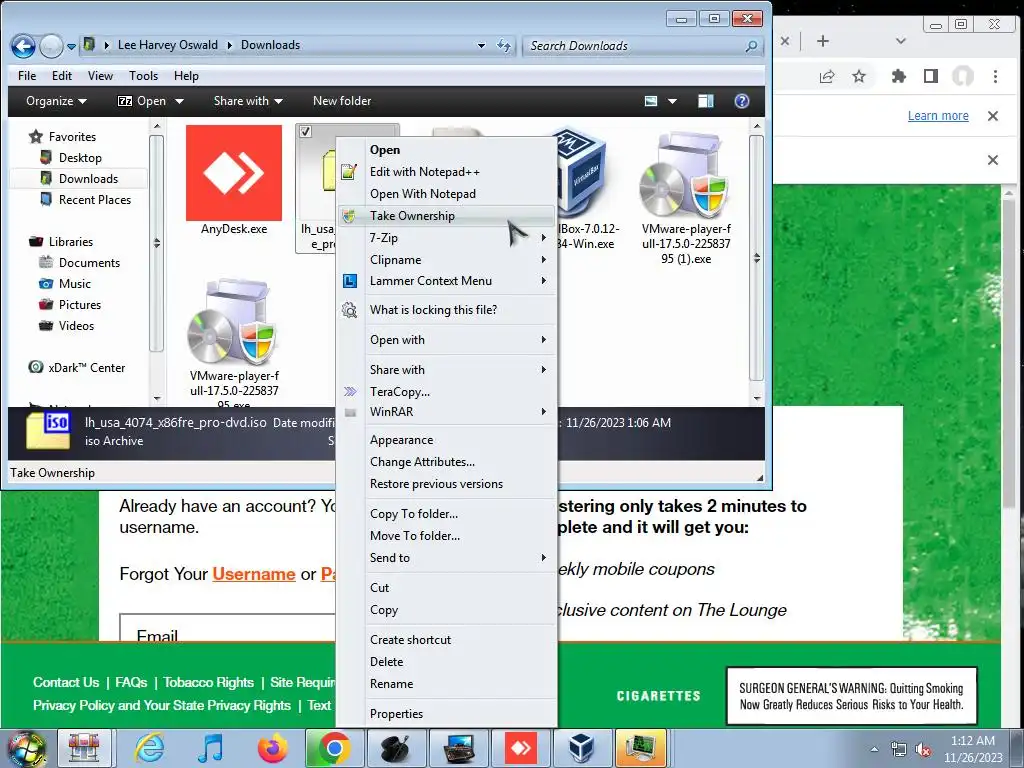Open the Contact Us footer link
Viewport: 1024px width, 768px height.
click(x=66, y=682)
